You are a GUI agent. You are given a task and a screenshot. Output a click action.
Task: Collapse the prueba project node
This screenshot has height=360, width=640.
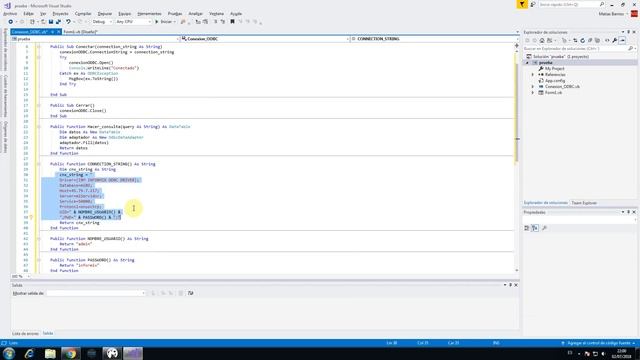pyautogui.click(x=527, y=63)
